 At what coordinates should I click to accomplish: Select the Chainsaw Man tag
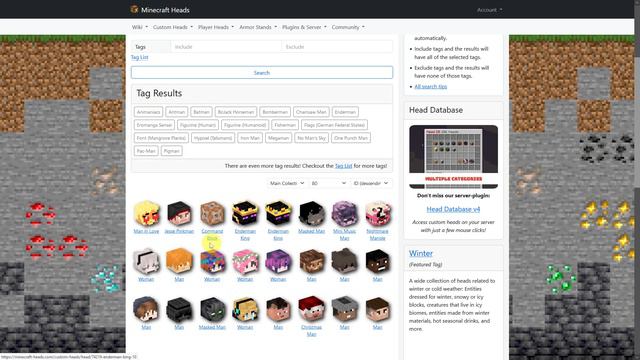tap(311, 112)
